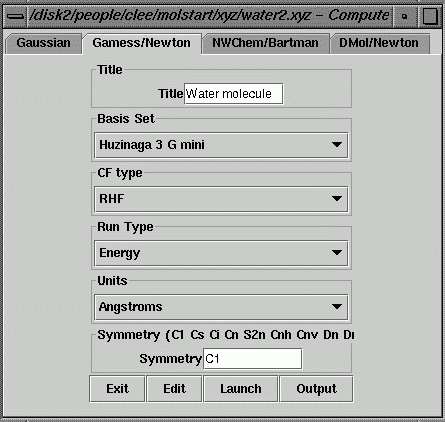Click the Exit button
The height and width of the screenshot is (422, 445).
point(117,389)
